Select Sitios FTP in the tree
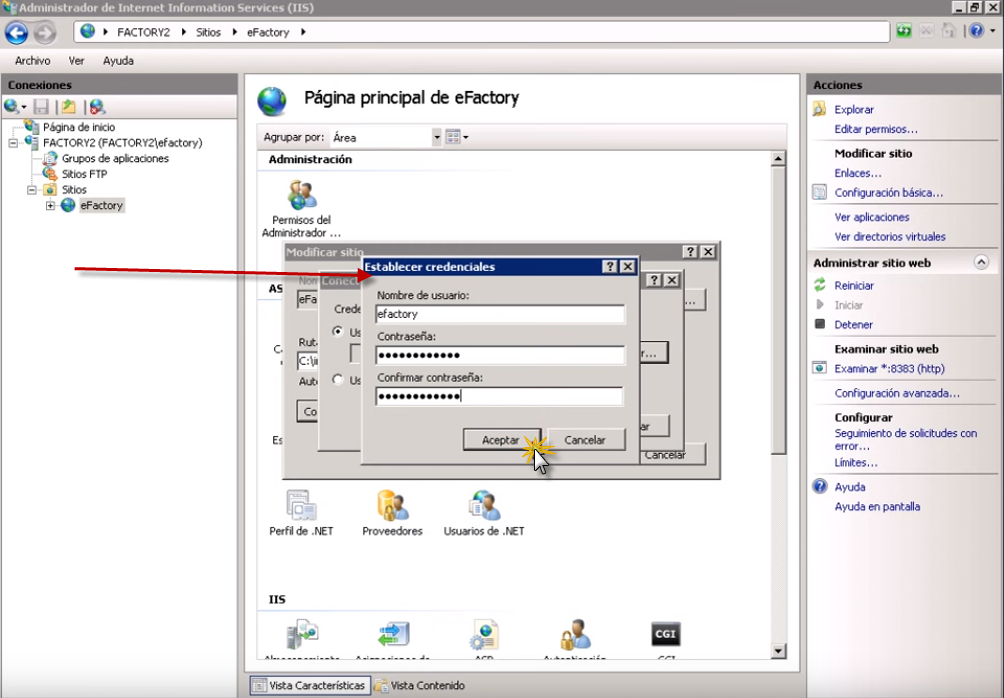Screen dimensions: 1004x698 (85, 174)
